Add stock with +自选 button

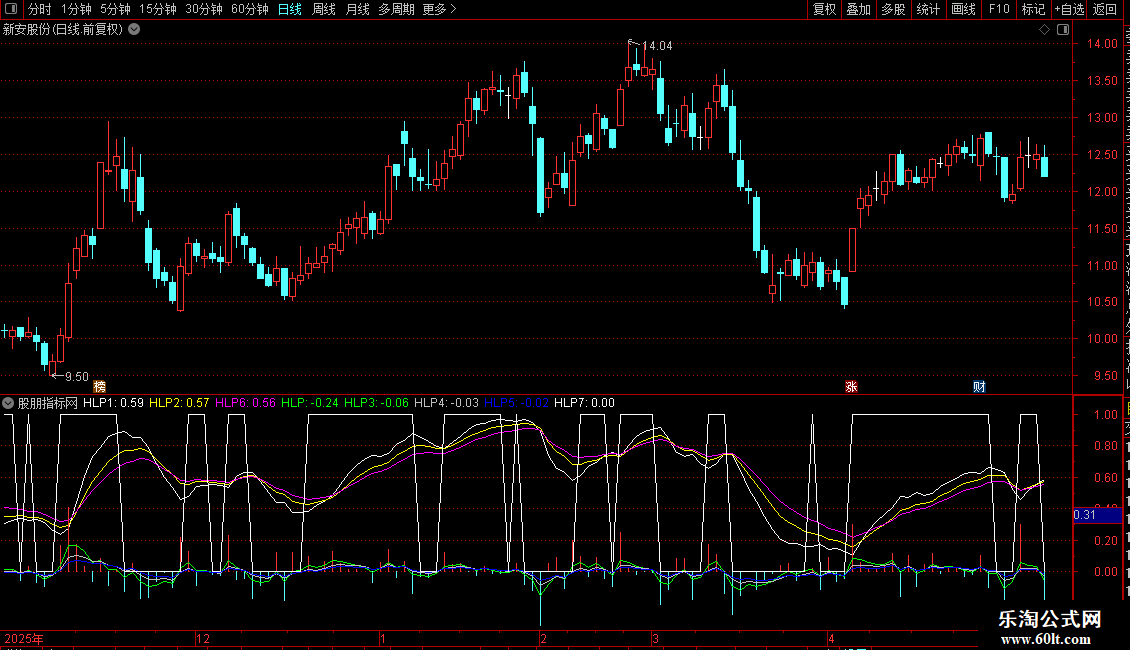tap(1069, 9)
